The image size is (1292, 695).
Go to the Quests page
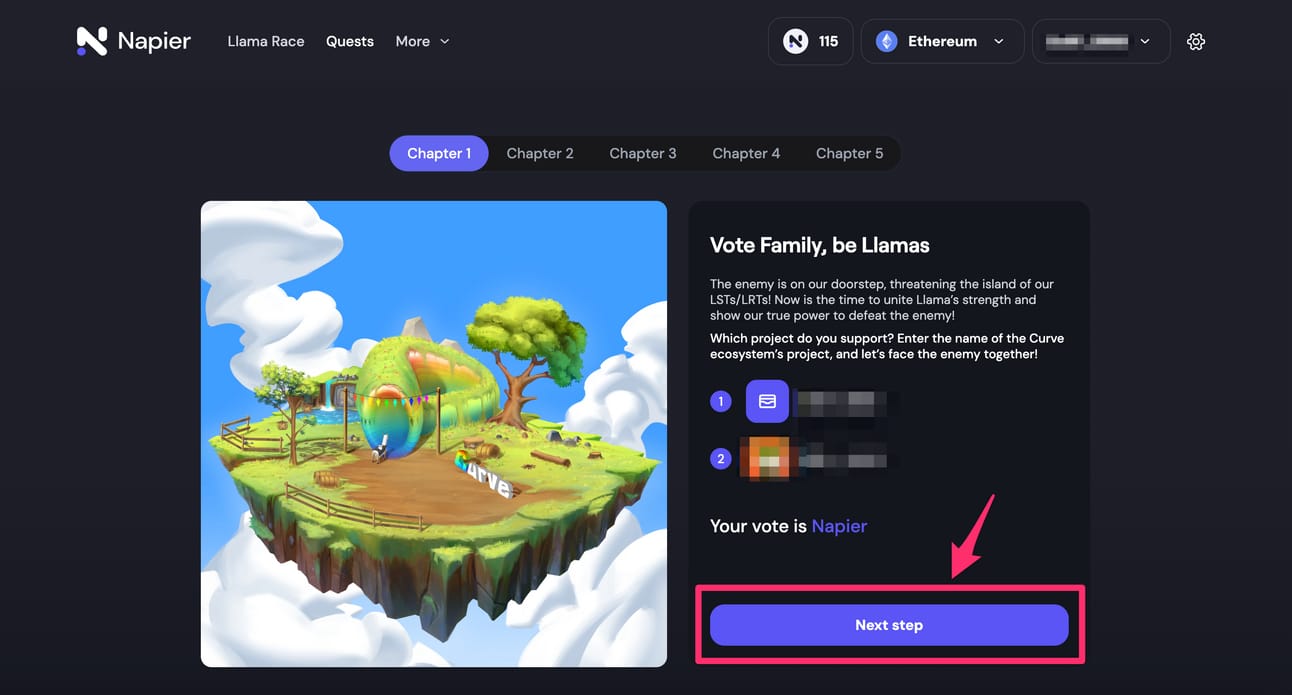point(350,42)
